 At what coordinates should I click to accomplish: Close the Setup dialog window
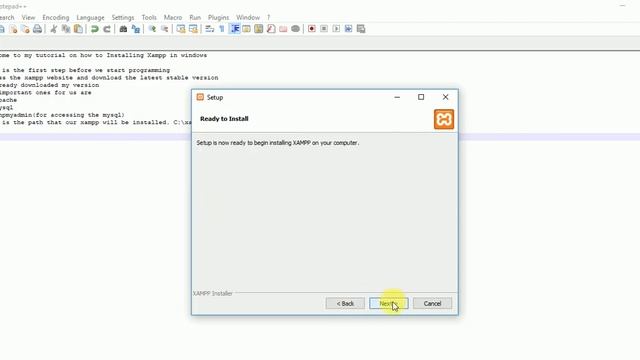[445, 97]
